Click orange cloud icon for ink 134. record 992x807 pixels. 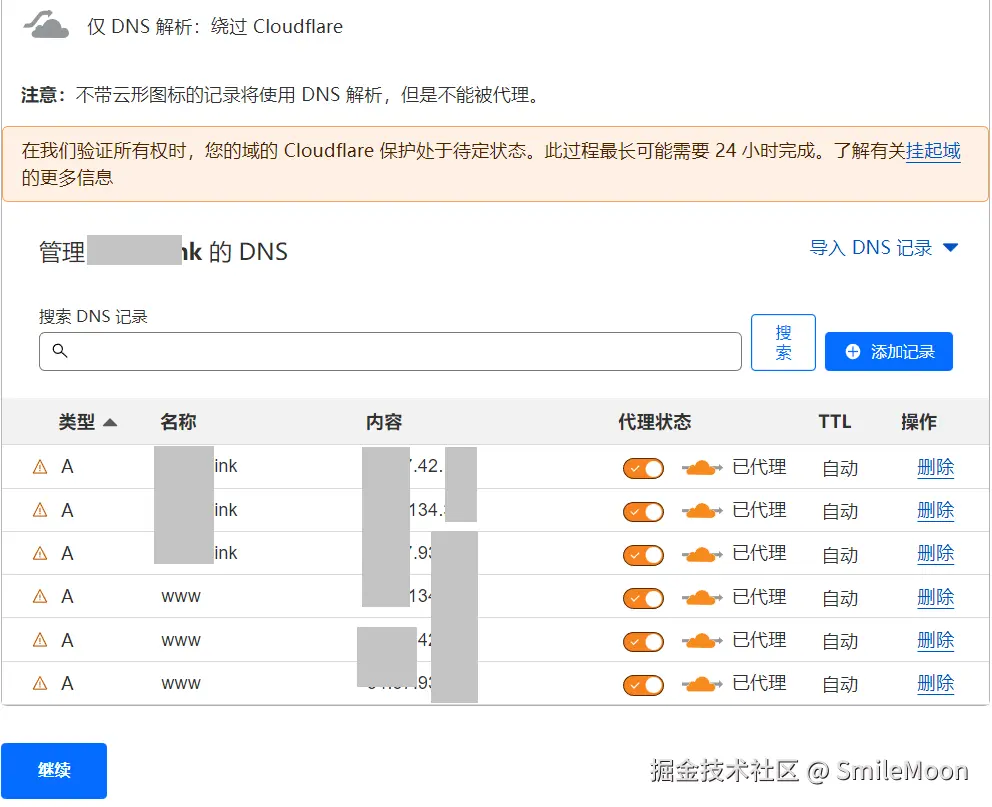(702, 511)
